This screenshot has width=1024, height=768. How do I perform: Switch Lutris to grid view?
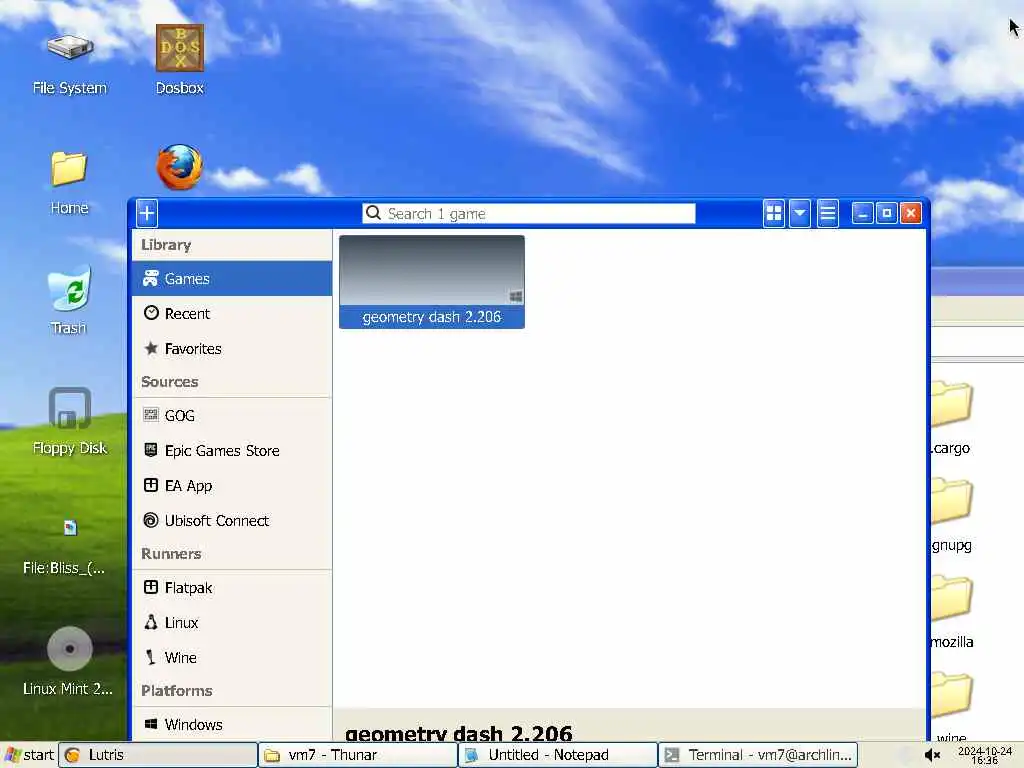pyautogui.click(x=774, y=213)
